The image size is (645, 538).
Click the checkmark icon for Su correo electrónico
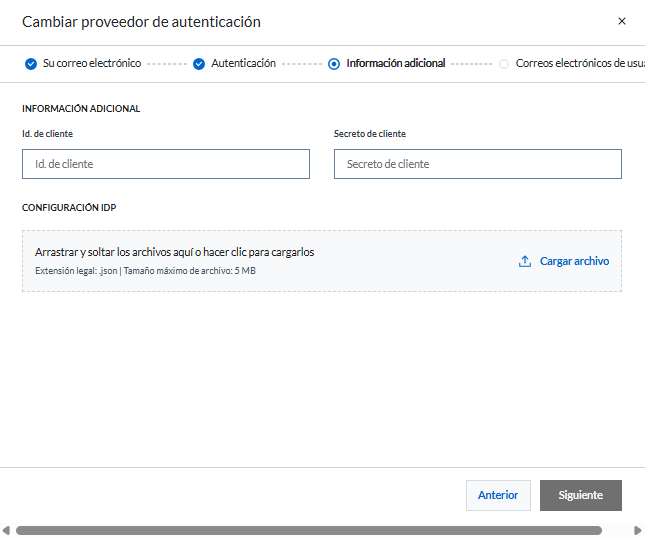[x=31, y=64]
